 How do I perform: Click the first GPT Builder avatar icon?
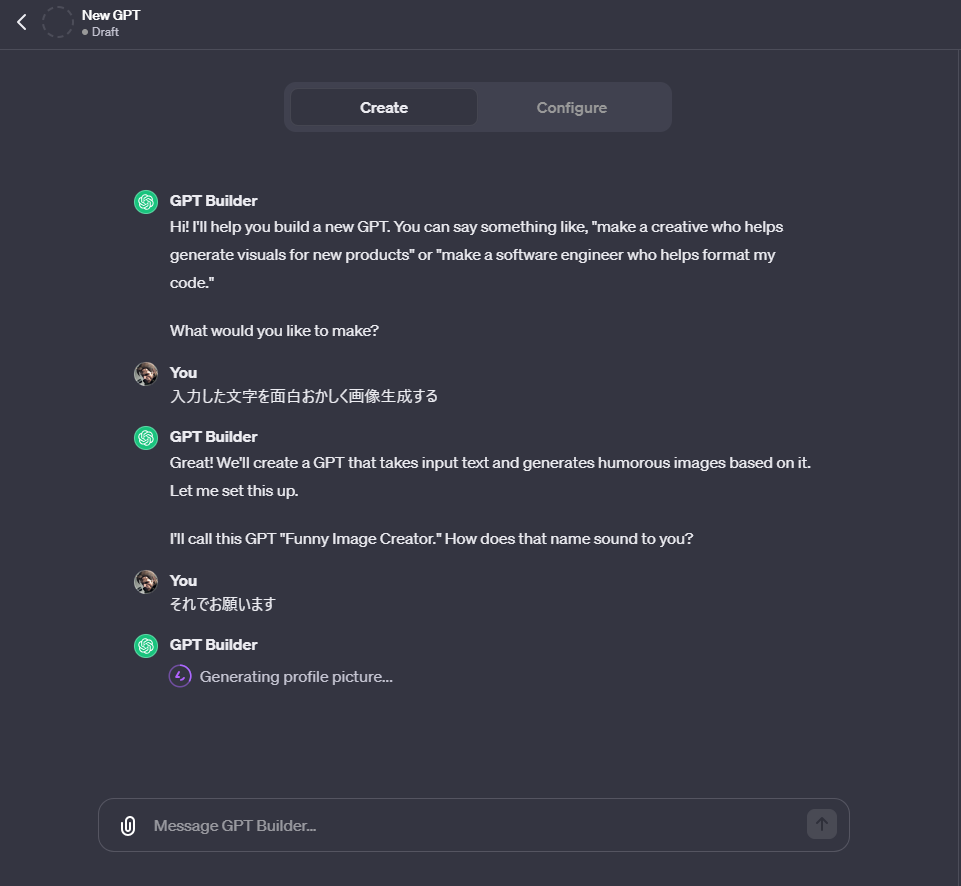click(146, 202)
